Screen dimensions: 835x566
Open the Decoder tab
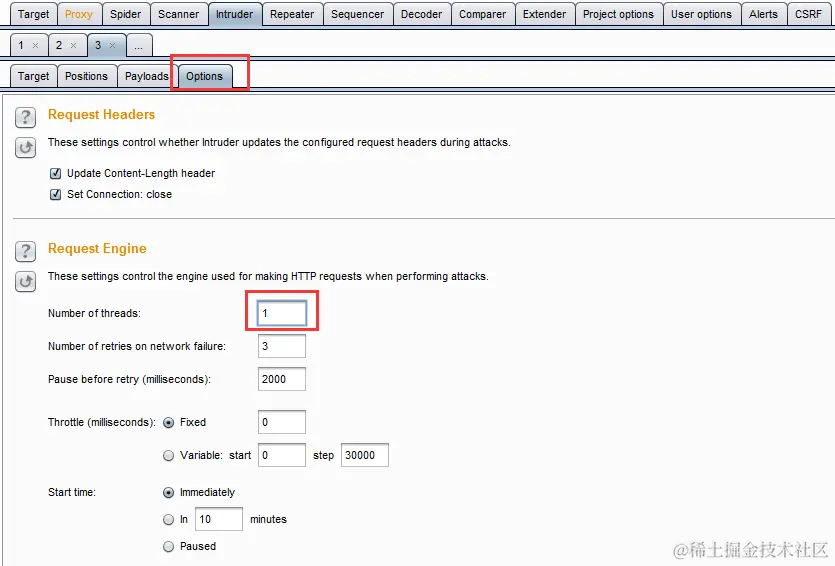click(x=421, y=14)
